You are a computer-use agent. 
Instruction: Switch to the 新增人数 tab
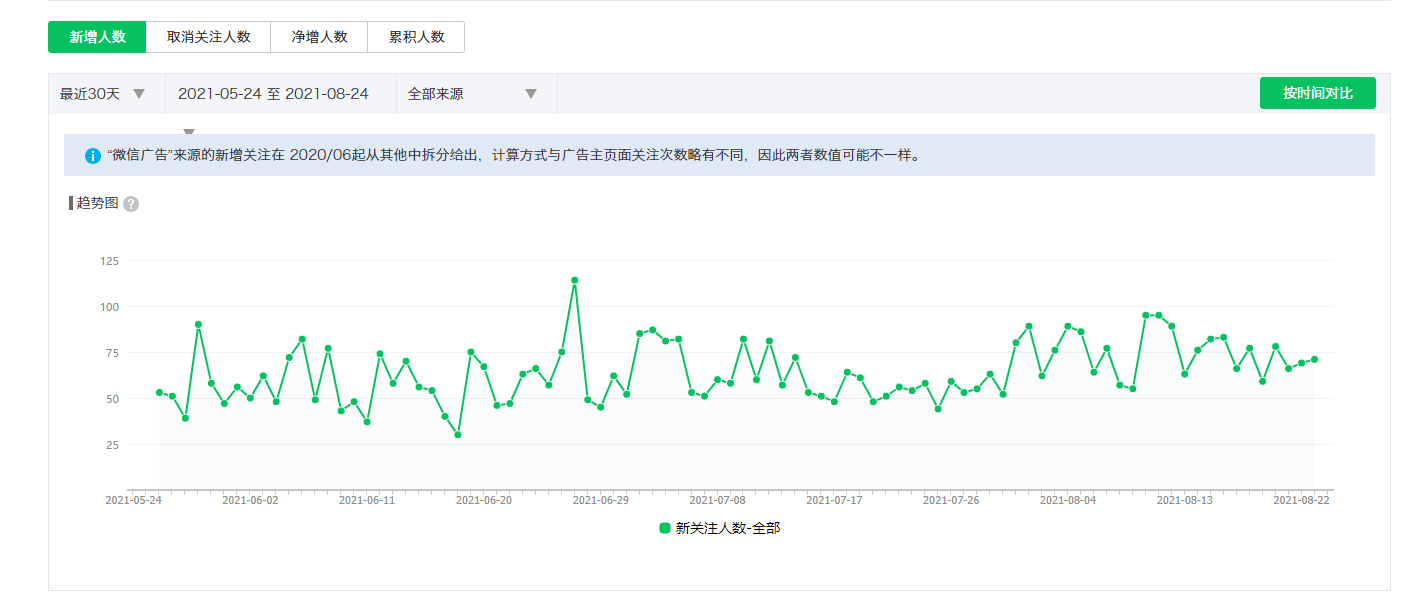(97, 37)
